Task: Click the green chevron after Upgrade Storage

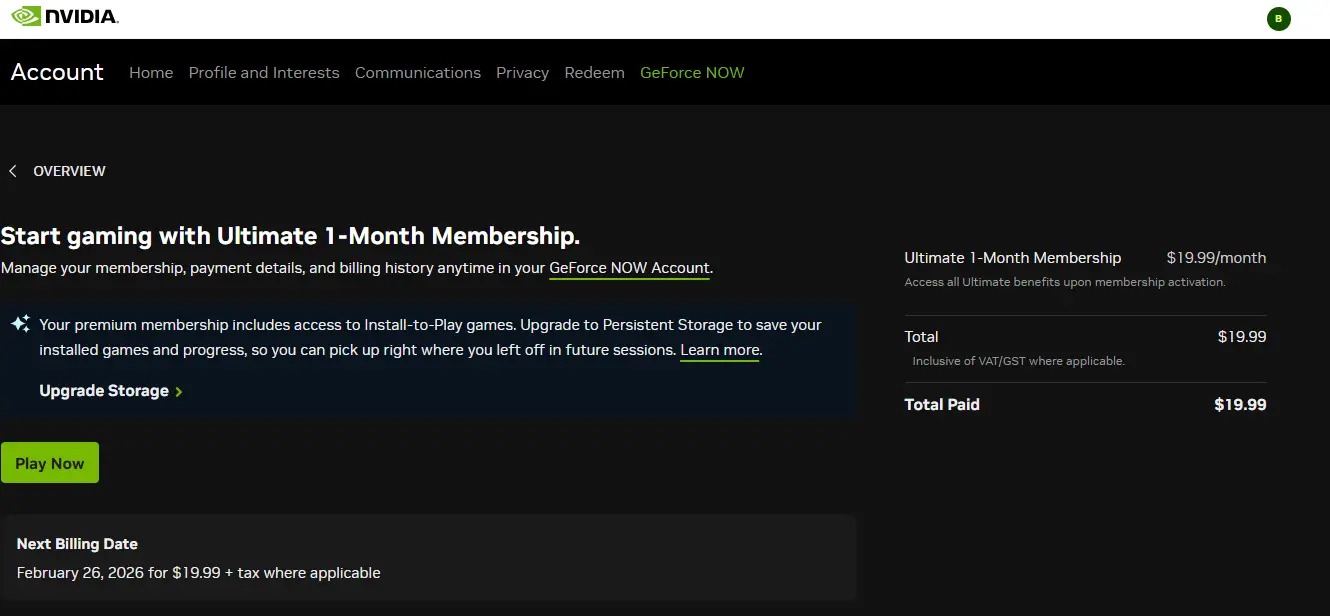Action: coord(179,392)
